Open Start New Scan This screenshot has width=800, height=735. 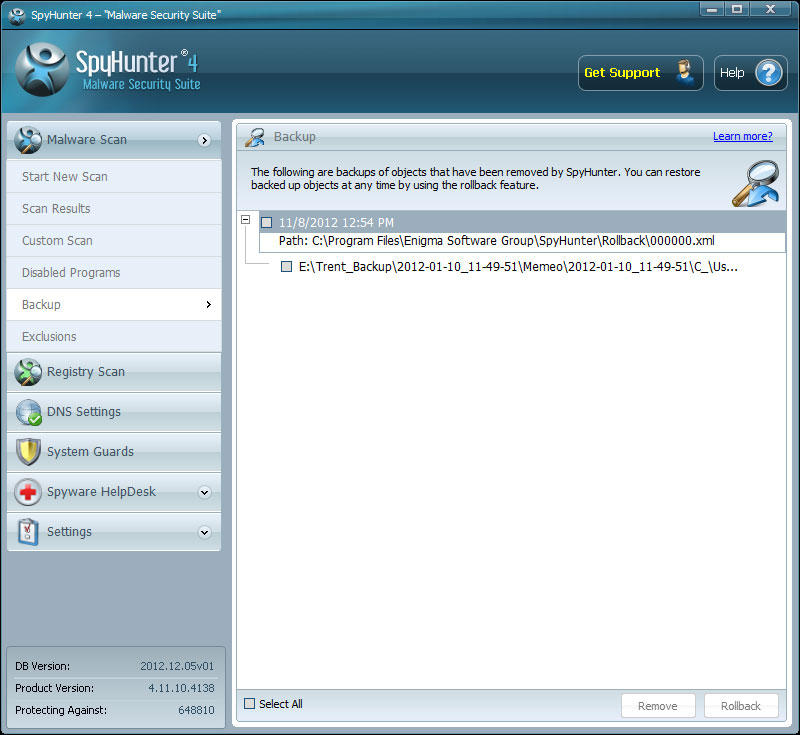114,176
